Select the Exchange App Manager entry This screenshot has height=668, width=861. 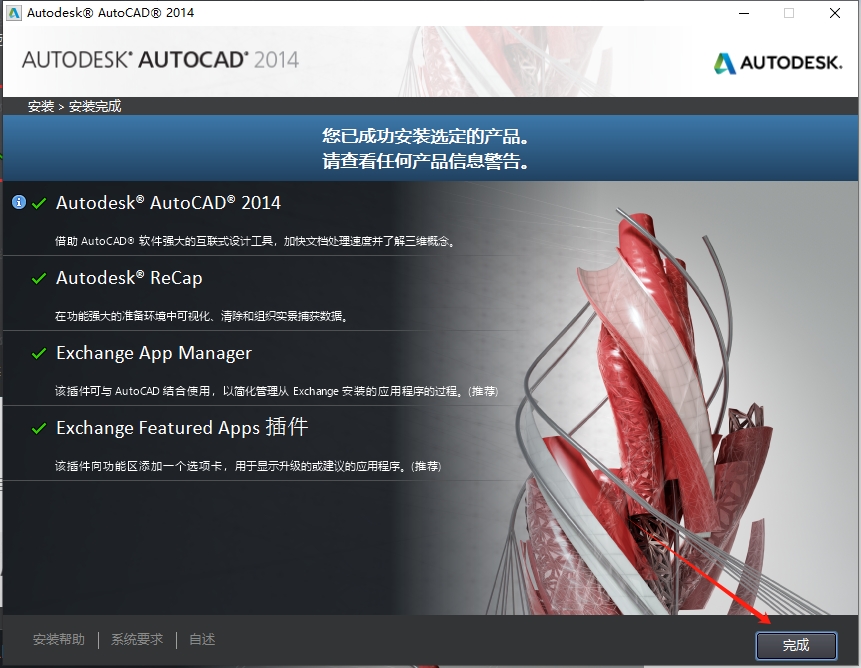(154, 353)
